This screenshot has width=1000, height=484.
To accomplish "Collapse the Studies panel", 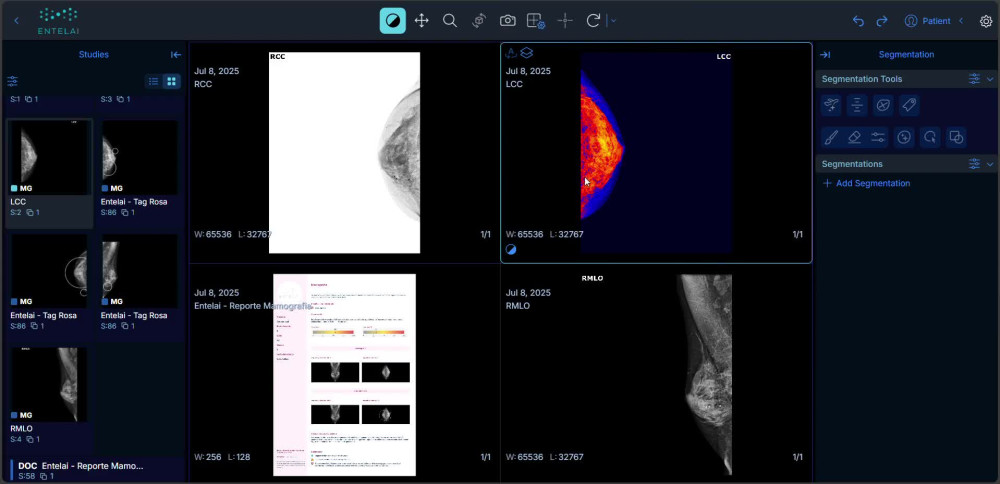I will (x=176, y=55).
